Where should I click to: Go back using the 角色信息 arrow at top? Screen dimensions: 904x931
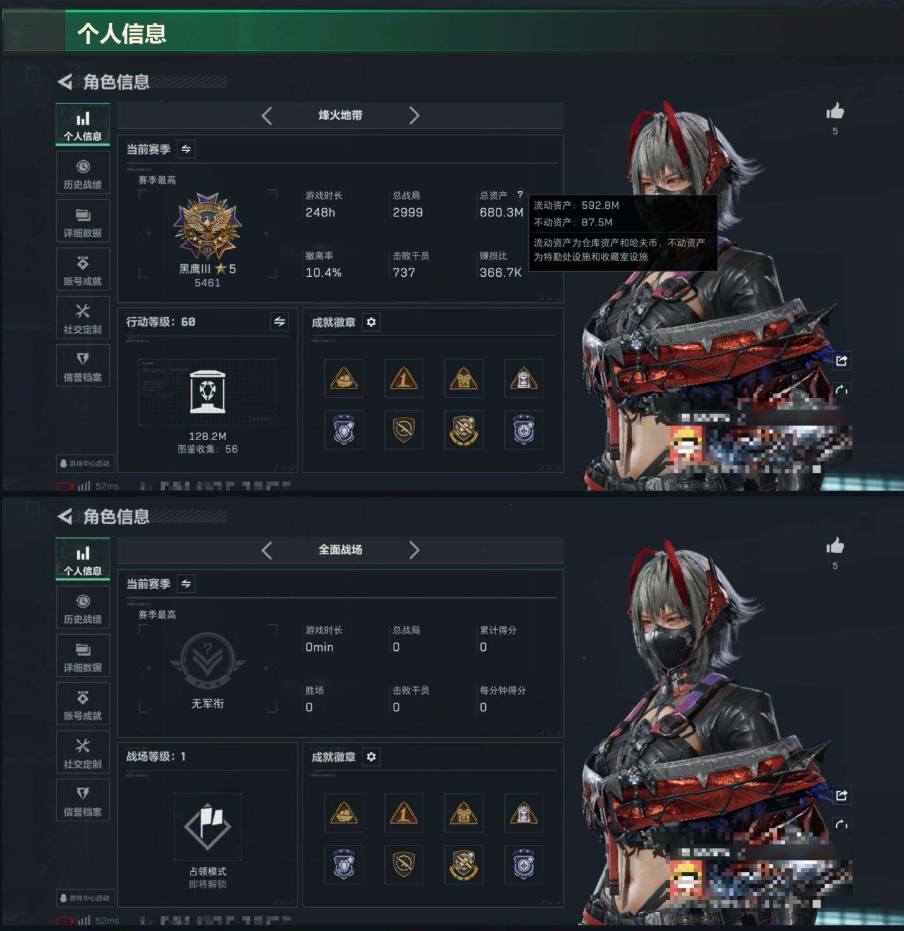65,82
